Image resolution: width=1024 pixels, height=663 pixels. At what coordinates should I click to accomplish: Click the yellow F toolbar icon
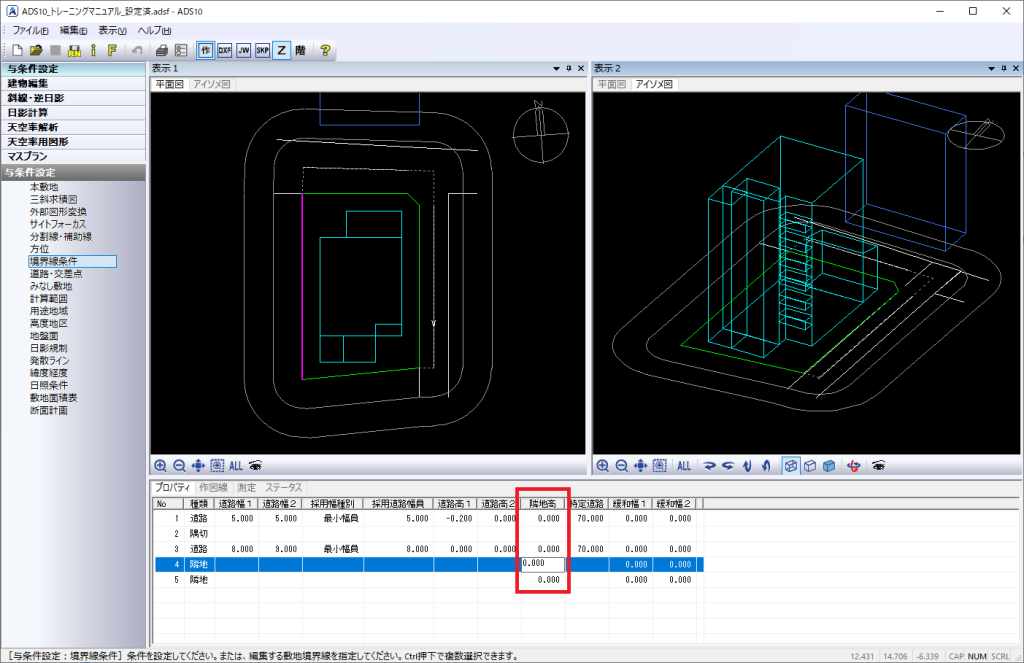(112, 50)
